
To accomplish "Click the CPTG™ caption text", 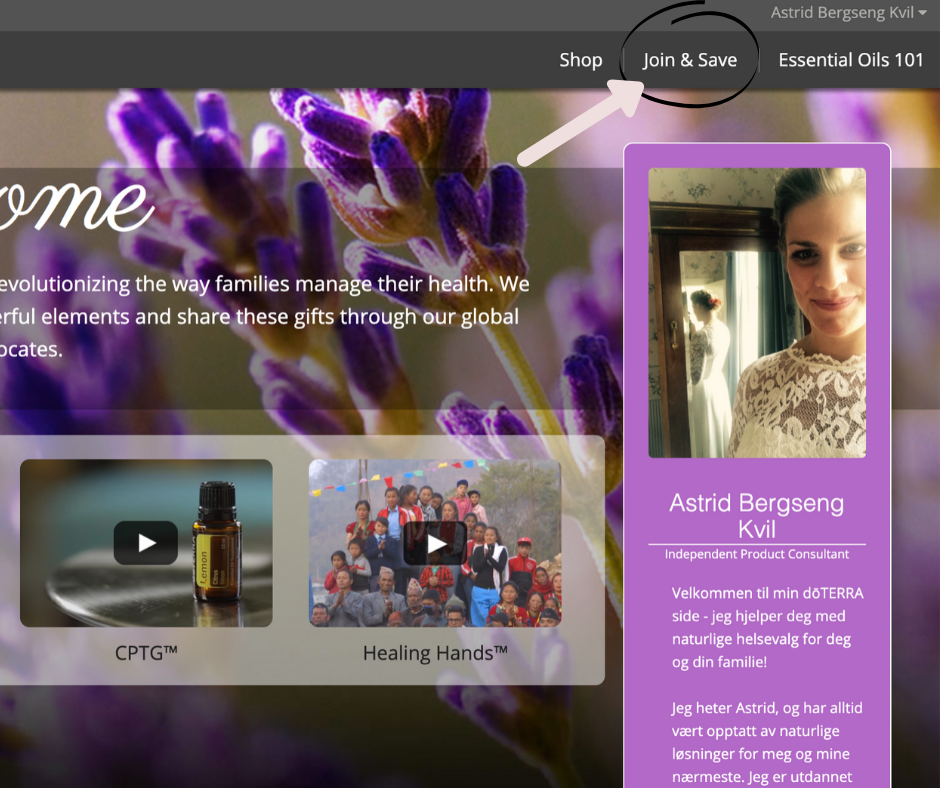I will coord(146,652).
